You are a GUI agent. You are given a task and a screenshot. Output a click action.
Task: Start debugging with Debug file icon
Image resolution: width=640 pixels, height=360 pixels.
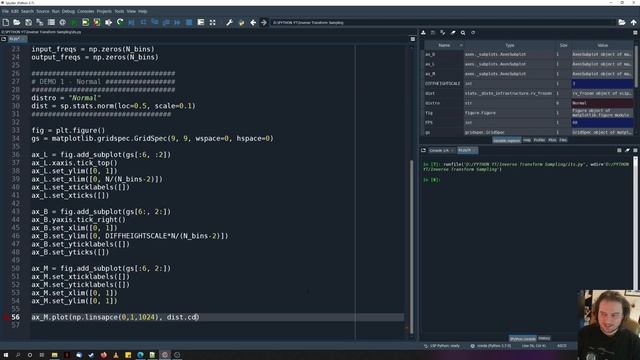(x=131, y=22)
